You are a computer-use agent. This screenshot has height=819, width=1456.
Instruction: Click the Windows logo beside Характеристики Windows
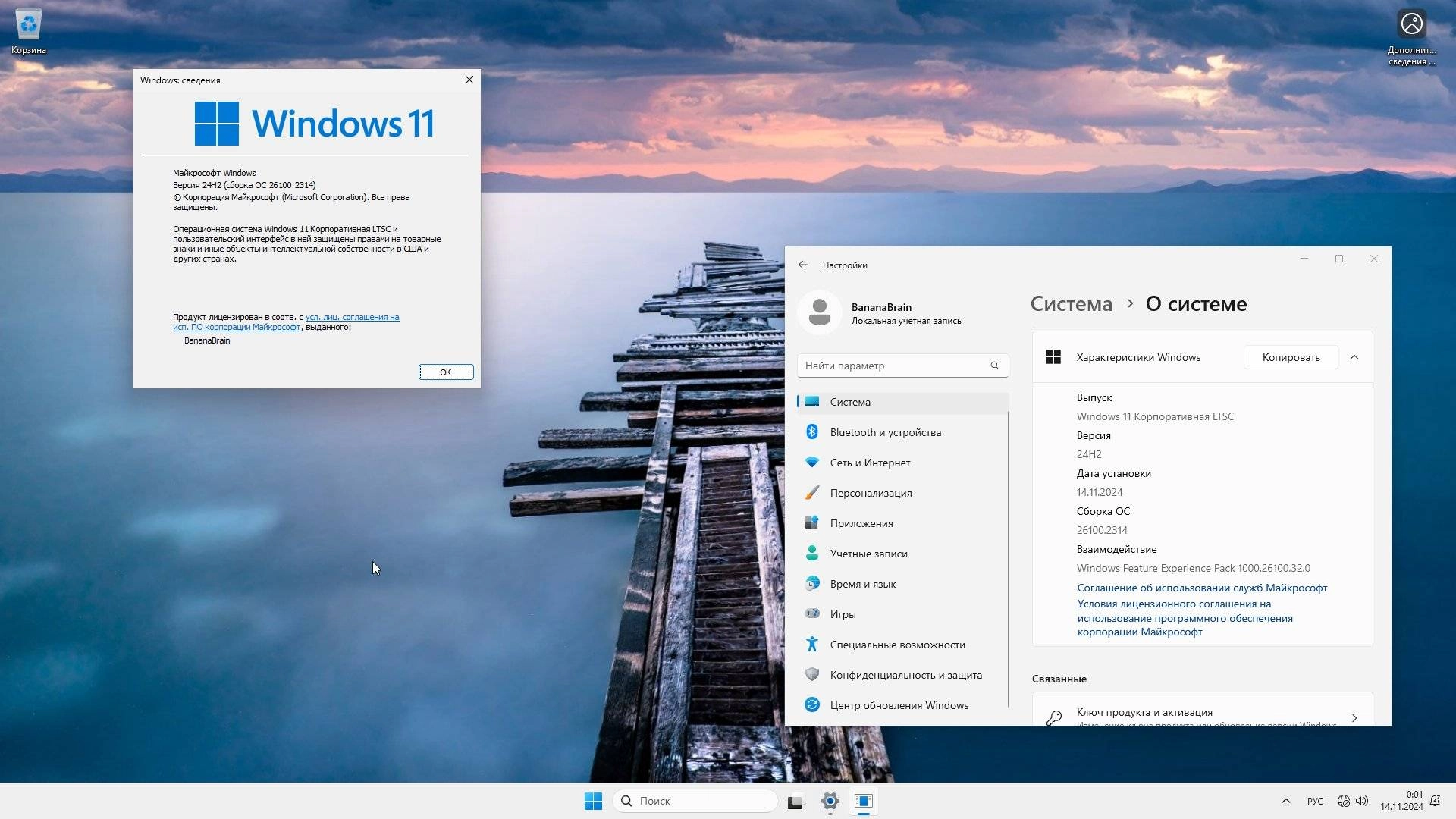tap(1053, 357)
